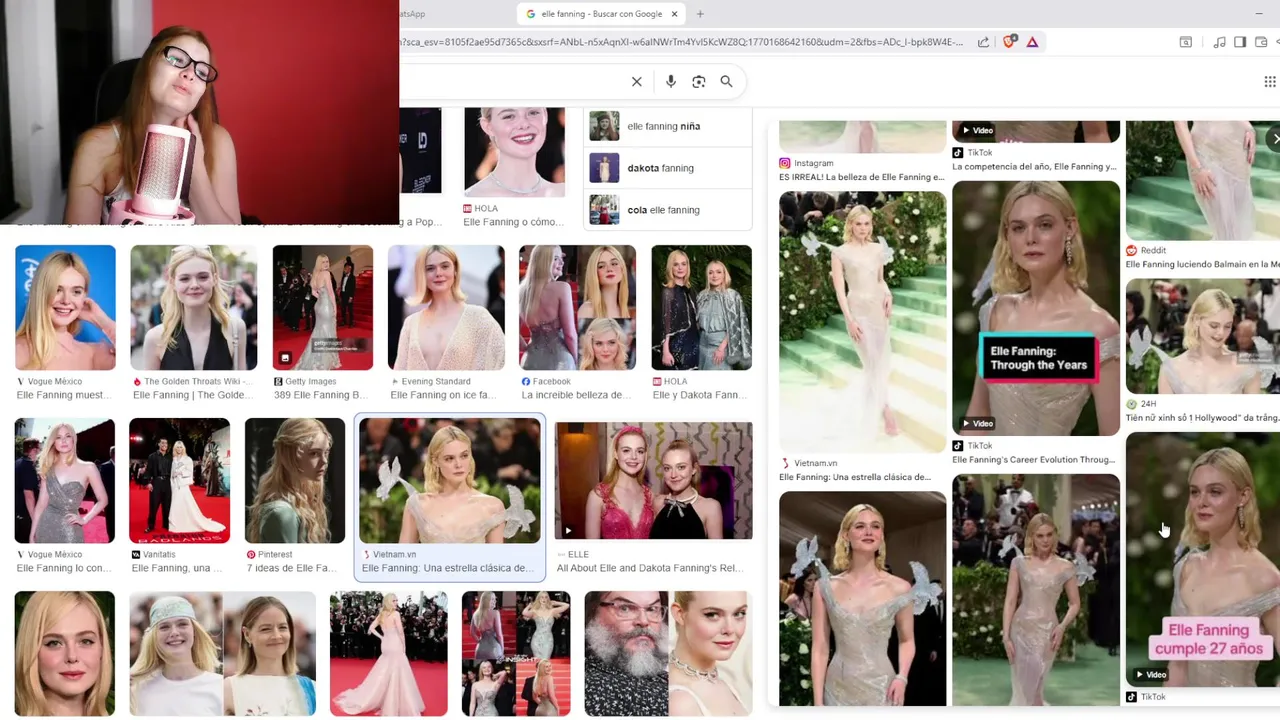Select the 'elle fanning - Buscar con Google' tab
Viewport: 1280px width, 720px height.
[601, 14]
